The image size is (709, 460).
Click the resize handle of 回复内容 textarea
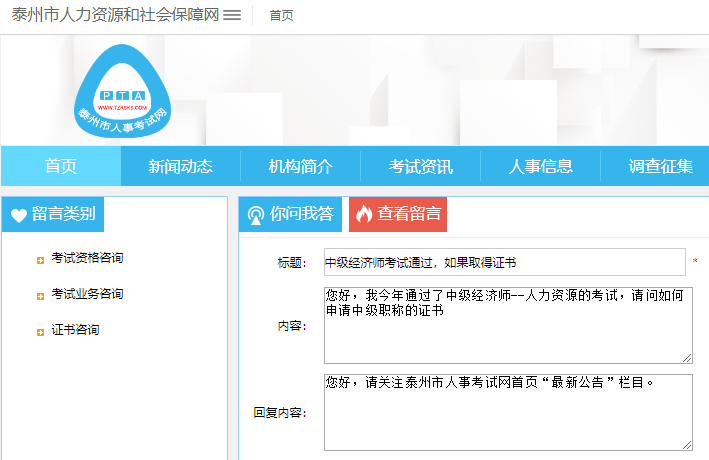coord(687,444)
